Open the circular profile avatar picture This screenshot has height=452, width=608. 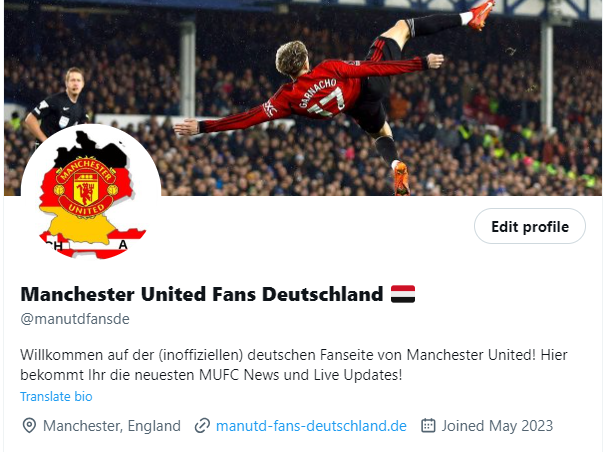coord(91,192)
